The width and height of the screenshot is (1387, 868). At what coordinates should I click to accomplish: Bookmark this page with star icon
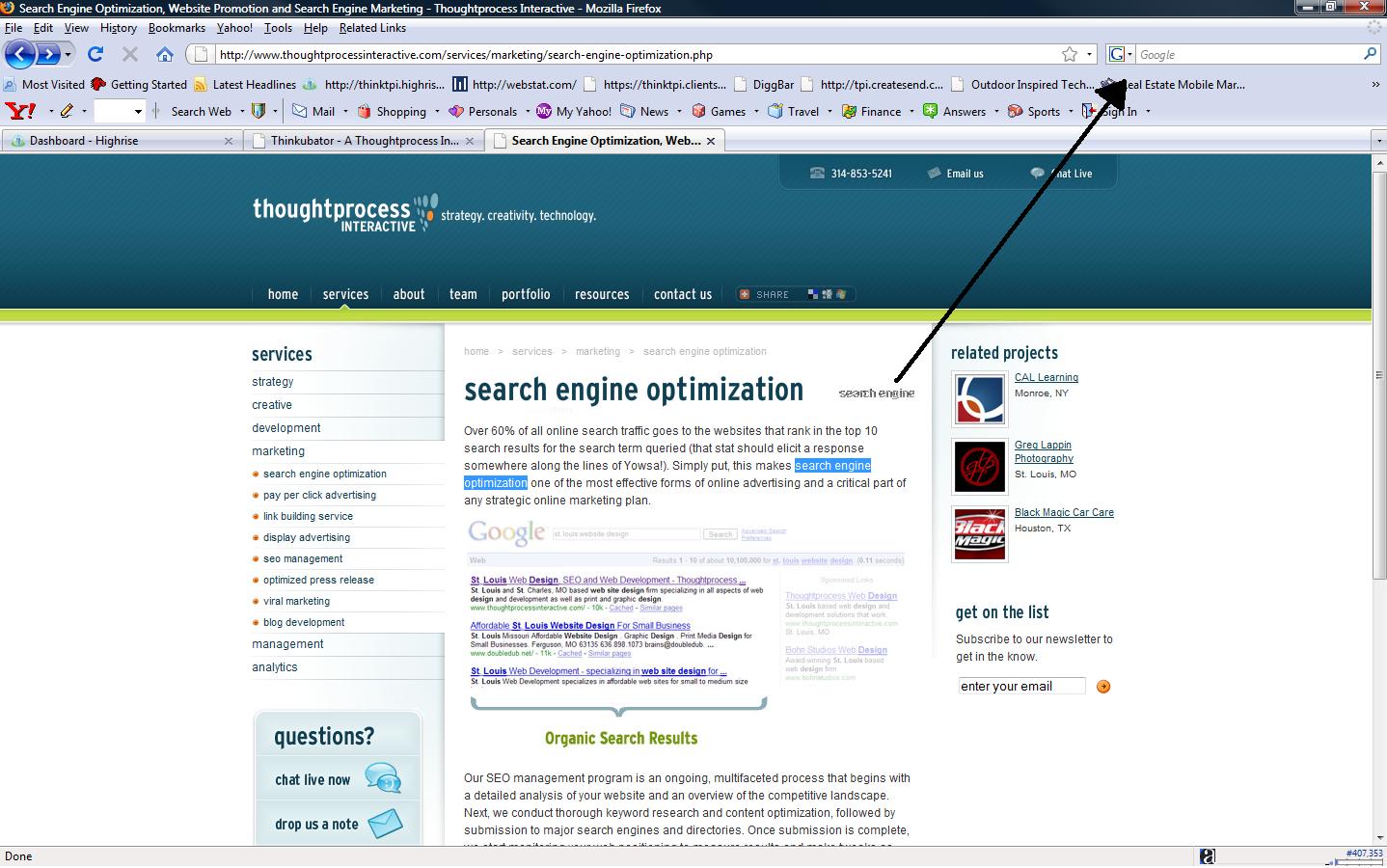click(1069, 54)
